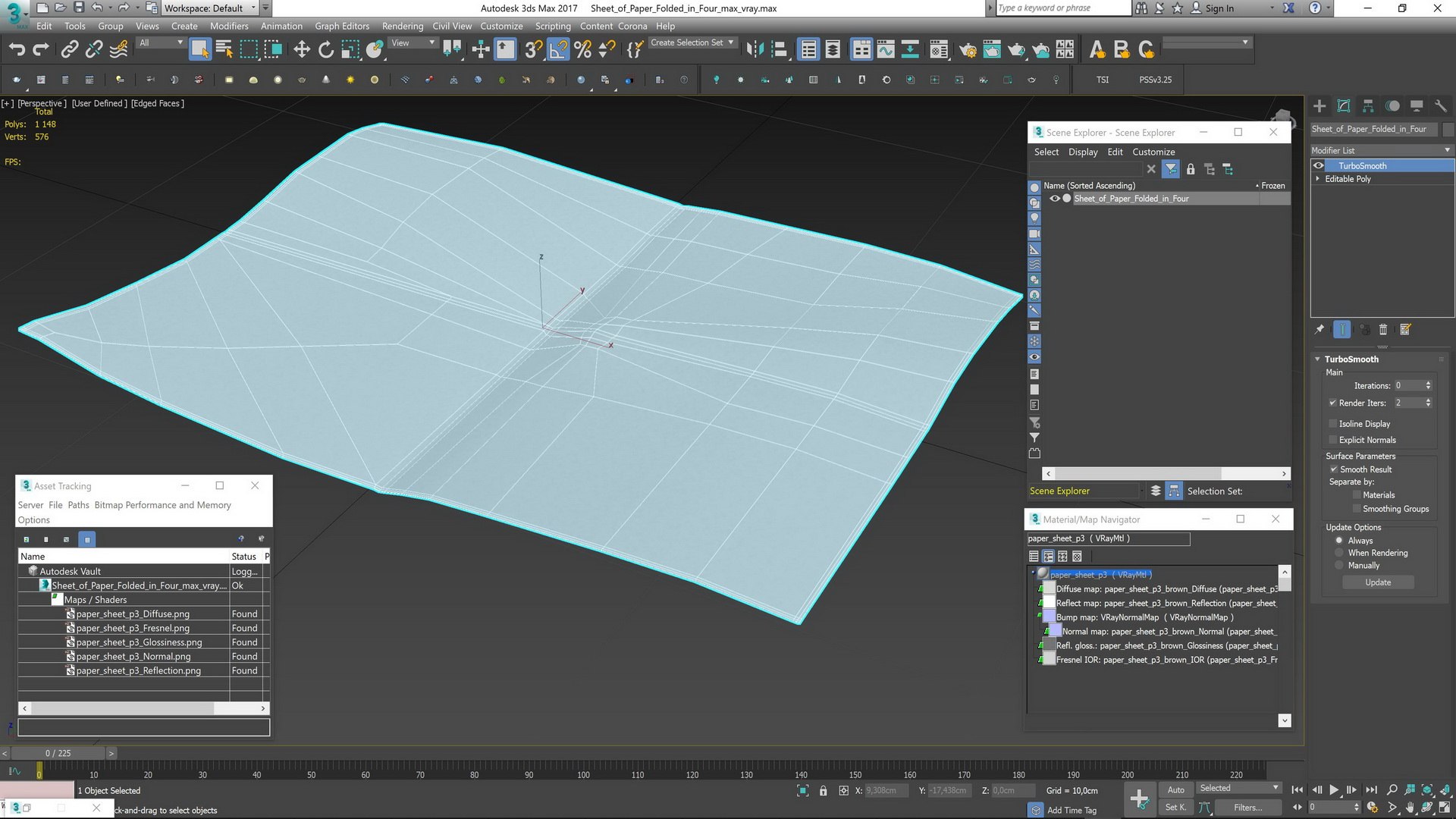Click the Iterations spinner arrows
Screen dimensions: 1456x819
pyautogui.click(x=1428, y=386)
